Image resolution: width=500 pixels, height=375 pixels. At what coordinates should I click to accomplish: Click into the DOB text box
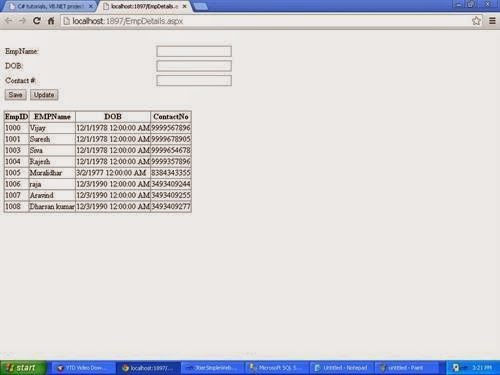(194, 66)
